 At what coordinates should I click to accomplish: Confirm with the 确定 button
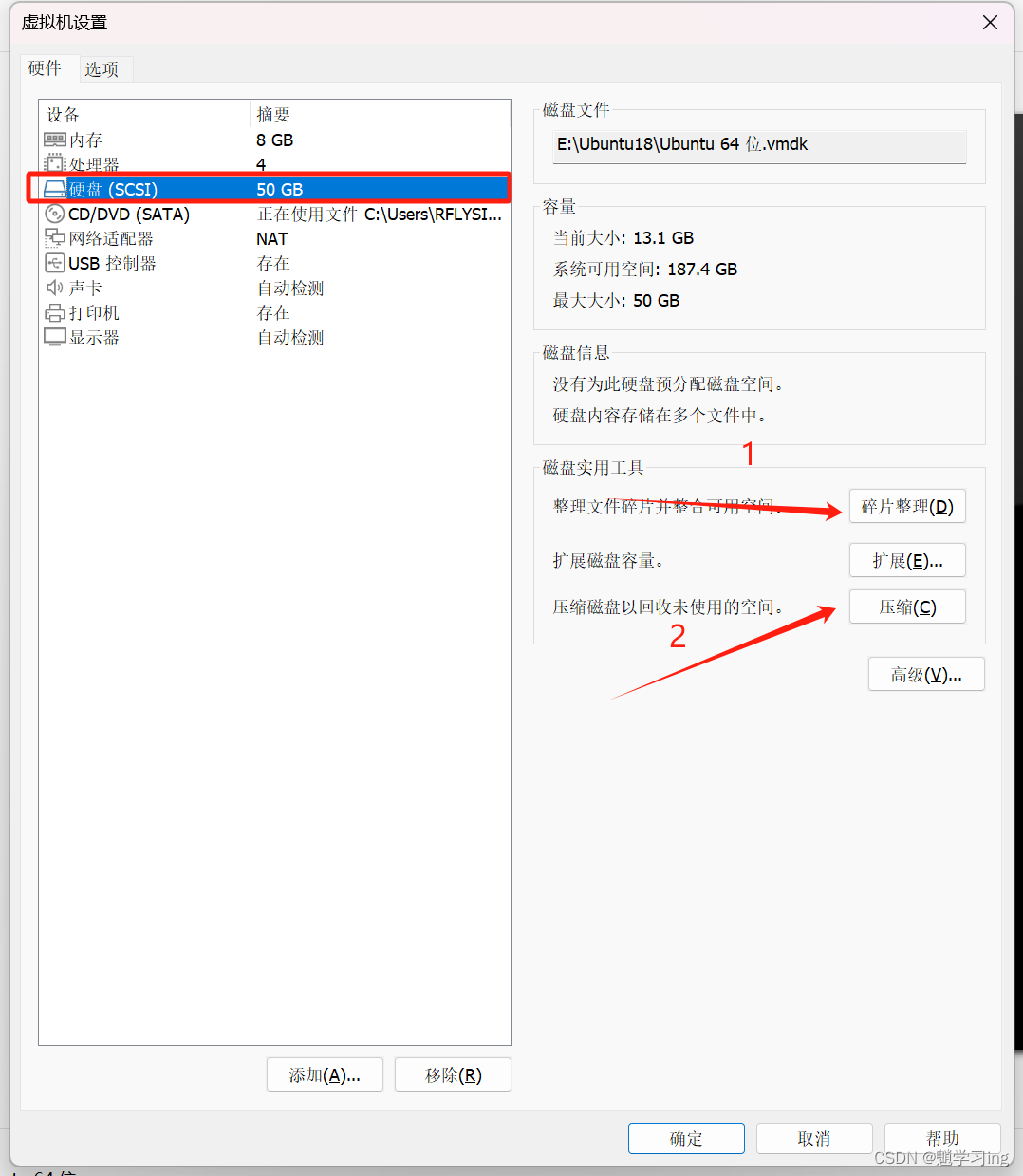click(x=686, y=1138)
